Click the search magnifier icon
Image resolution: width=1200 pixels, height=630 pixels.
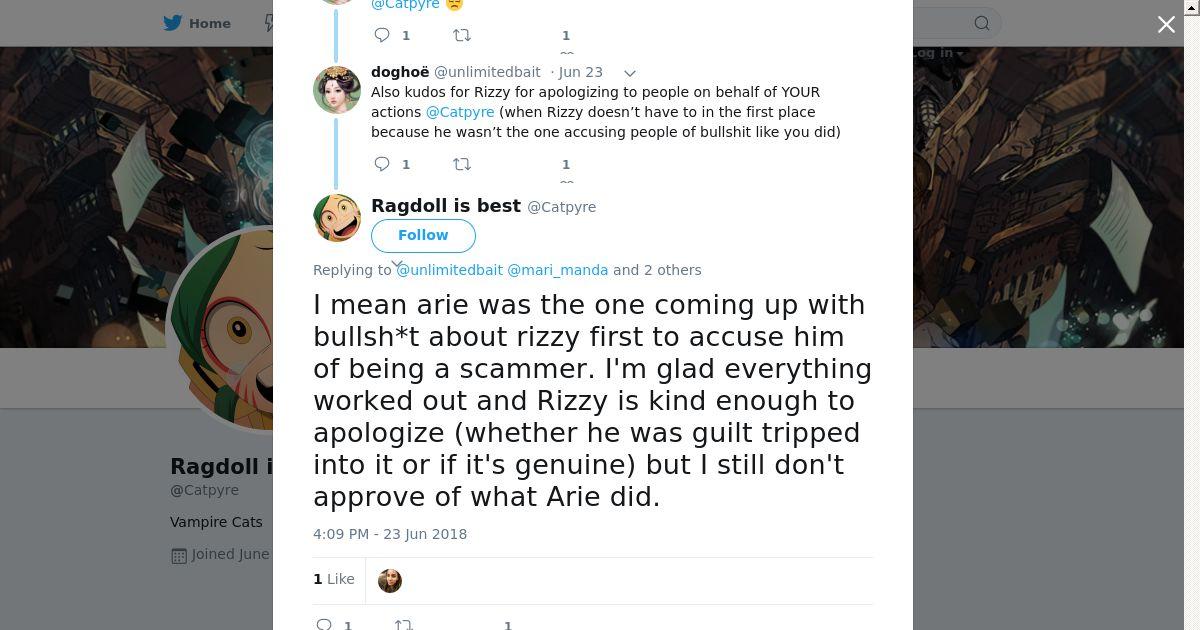tap(982, 23)
